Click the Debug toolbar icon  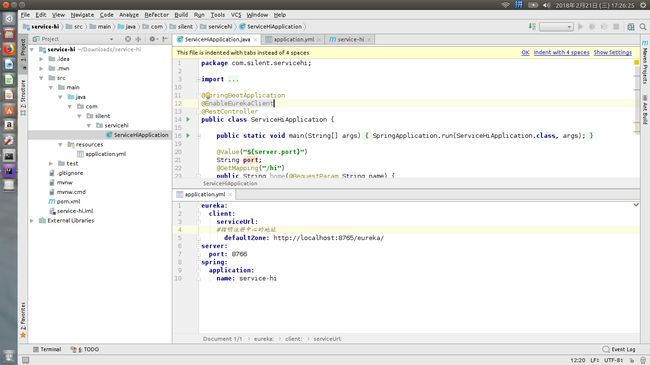(592, 27)
